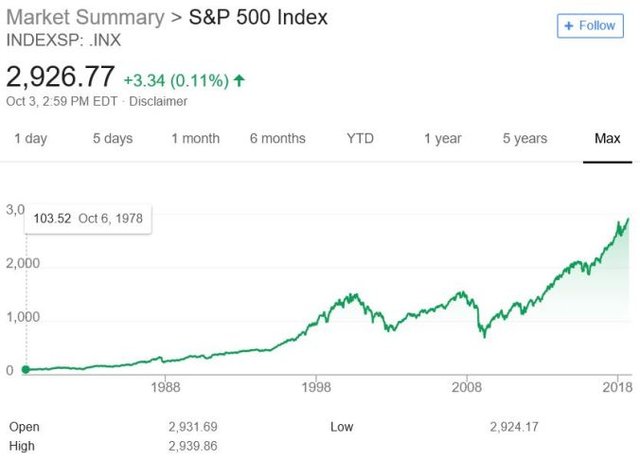
Task: Click the 1998 x-axis label
Action: (317, 387)
